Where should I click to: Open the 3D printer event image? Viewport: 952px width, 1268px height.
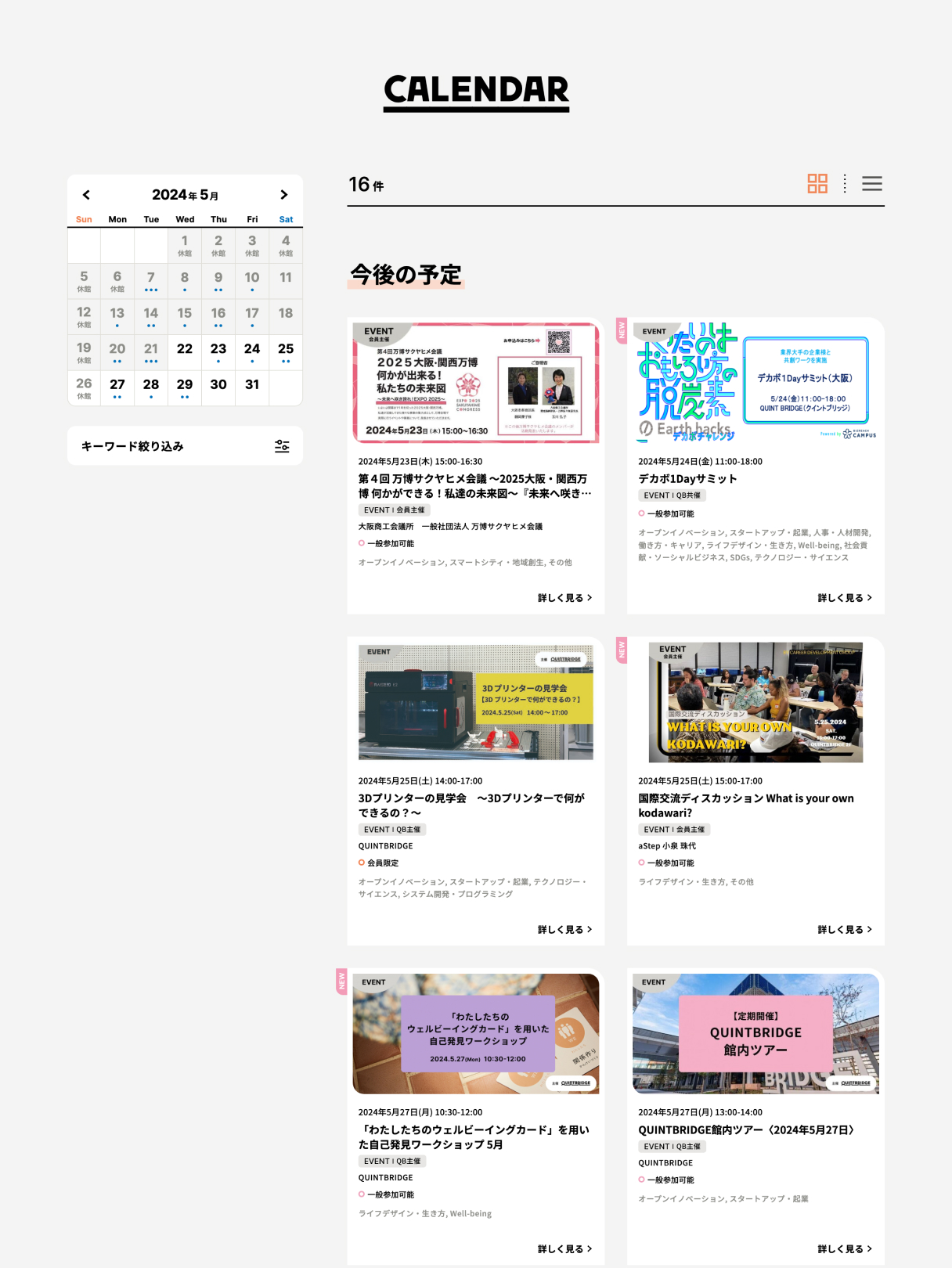[x=475, y=702]
